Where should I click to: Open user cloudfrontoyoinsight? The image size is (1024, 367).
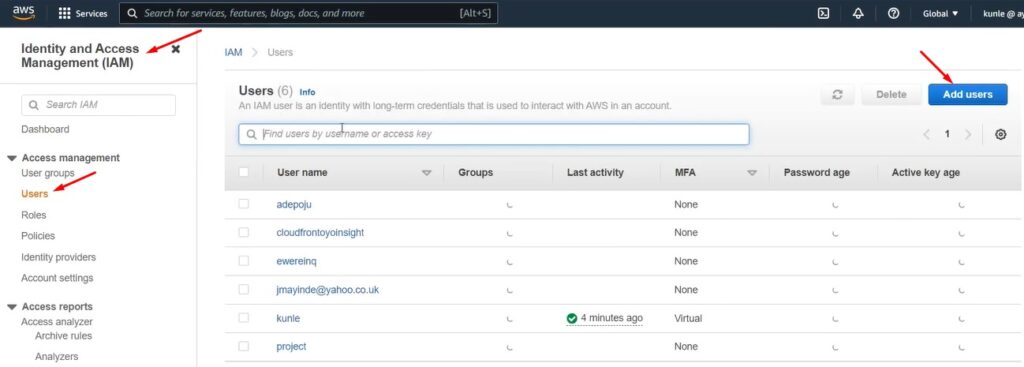pyautogui.click(x=320, y=232)
